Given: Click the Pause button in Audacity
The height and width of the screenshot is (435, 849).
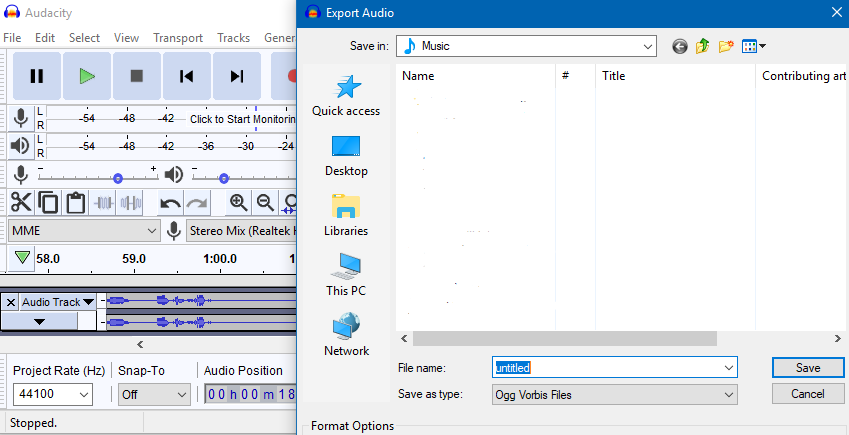Looking at the screenshot, I should click(x=37, y=76).
